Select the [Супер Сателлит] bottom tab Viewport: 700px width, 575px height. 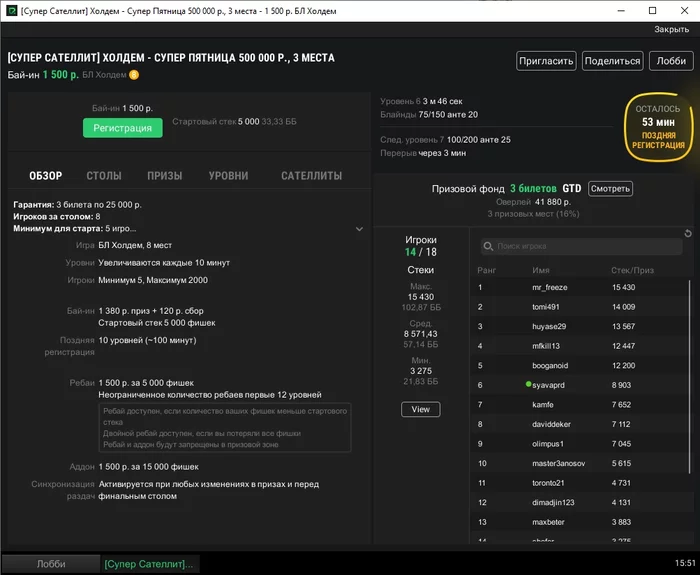[150, 564]
